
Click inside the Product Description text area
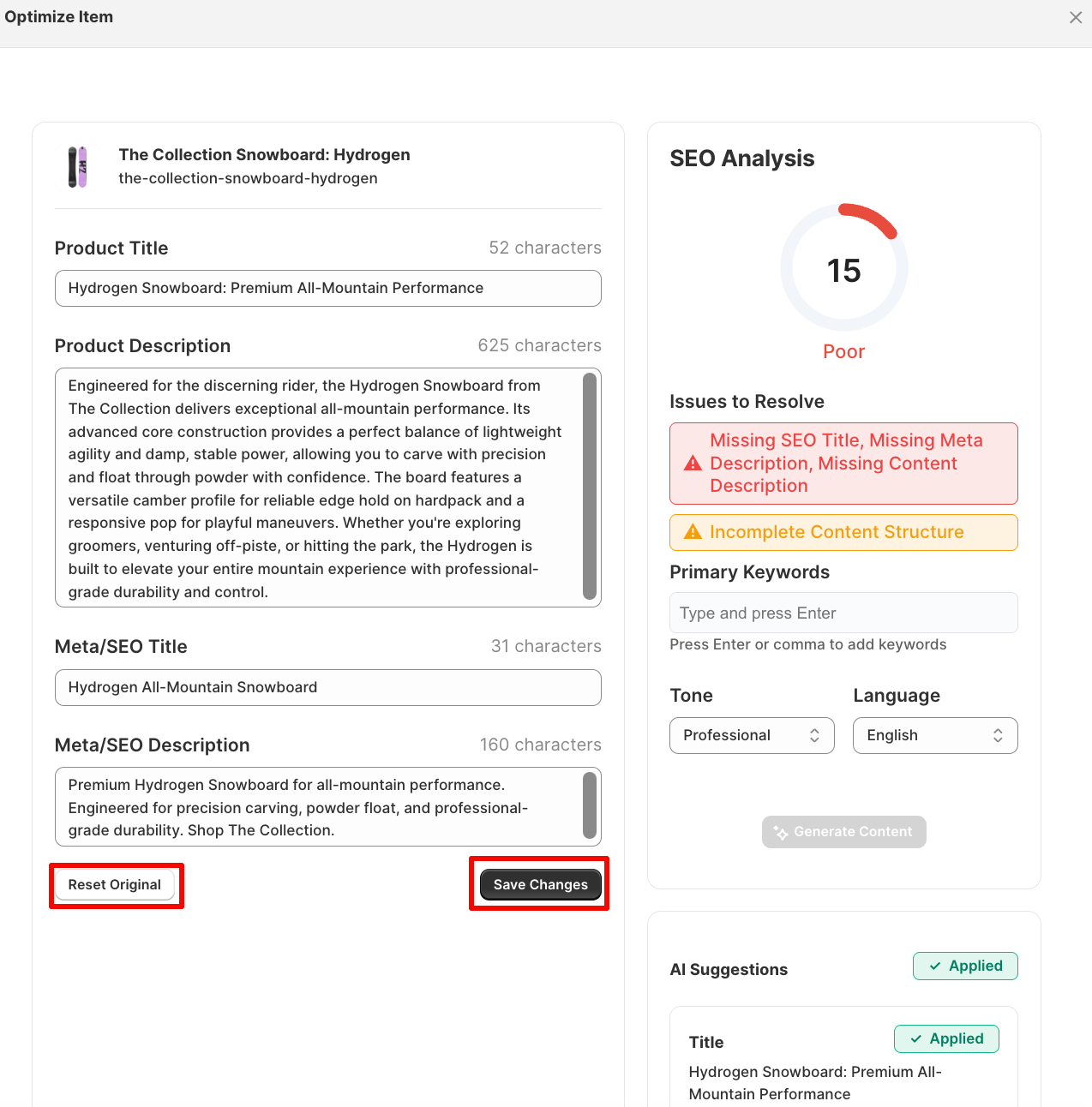click(317, 488)
